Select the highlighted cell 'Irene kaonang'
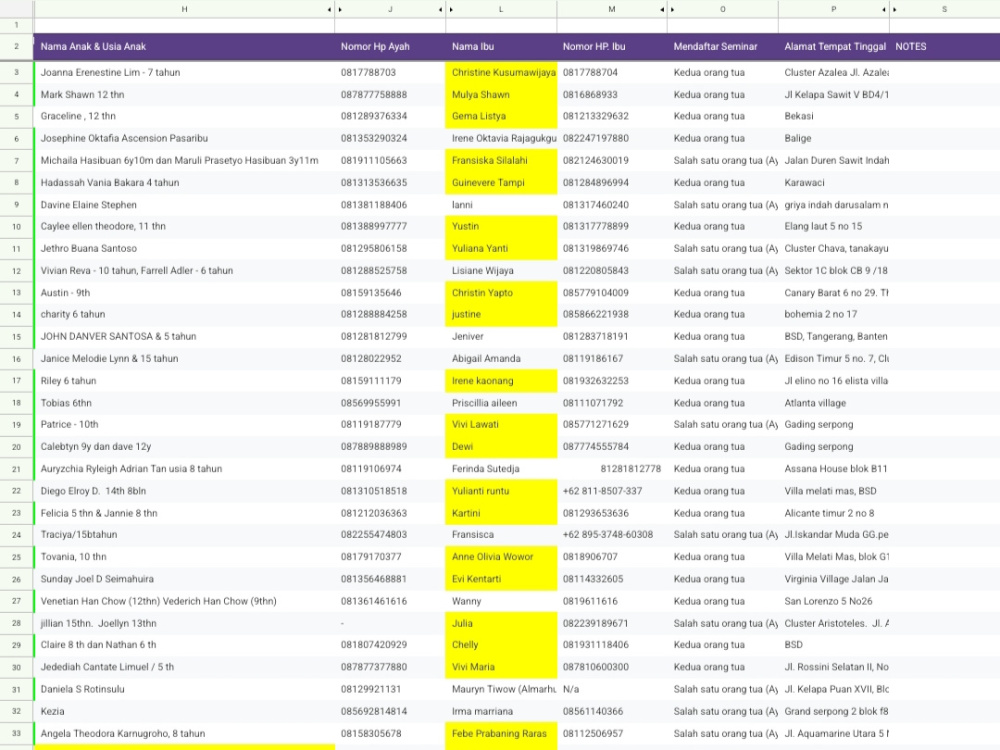 point(501,381)
